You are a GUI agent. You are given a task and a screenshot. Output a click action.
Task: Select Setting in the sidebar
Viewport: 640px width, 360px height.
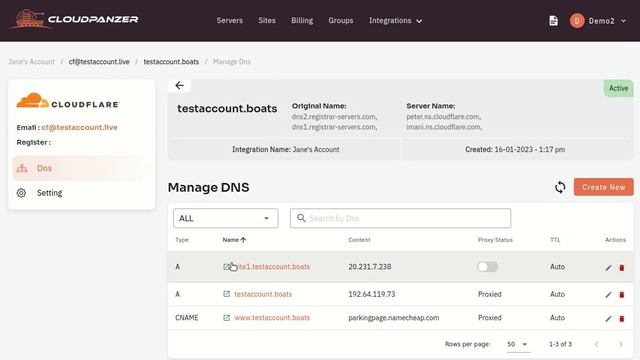pyautogui.click(x=80, y=193)
